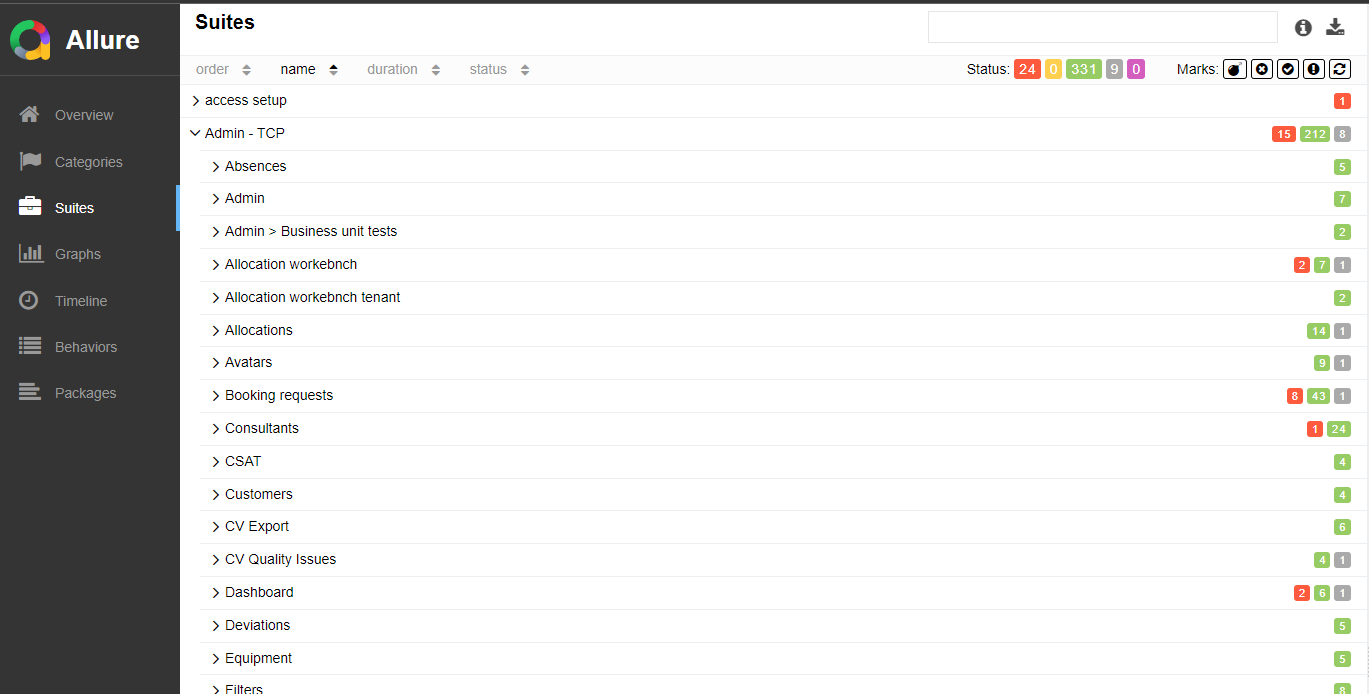Open the Graphs section in sidebar

[78, 254]
